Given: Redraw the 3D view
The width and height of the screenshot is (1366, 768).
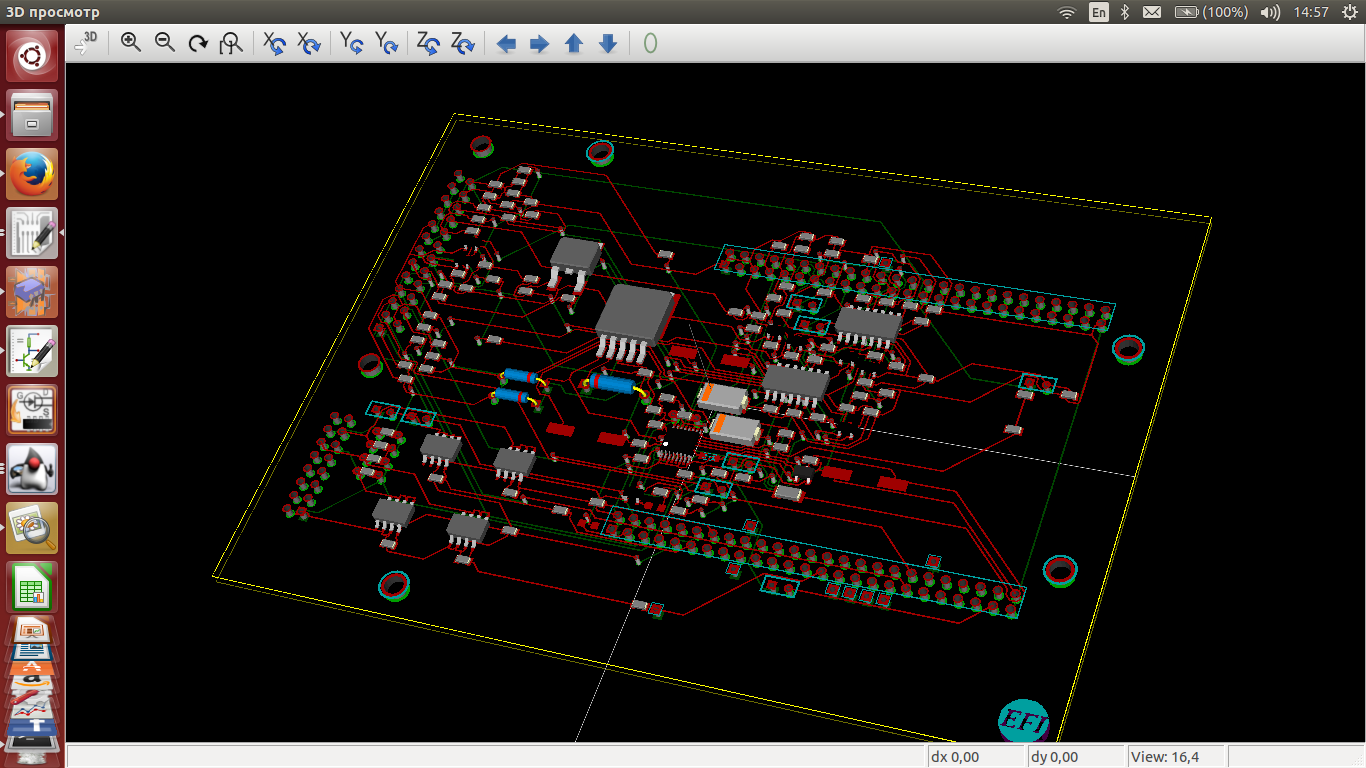Looking at the screenshot, I should pos(198,43).
